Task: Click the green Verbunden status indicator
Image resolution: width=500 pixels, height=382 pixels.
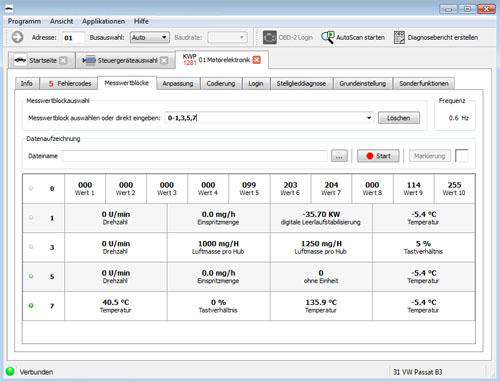Action: point(10,371)
